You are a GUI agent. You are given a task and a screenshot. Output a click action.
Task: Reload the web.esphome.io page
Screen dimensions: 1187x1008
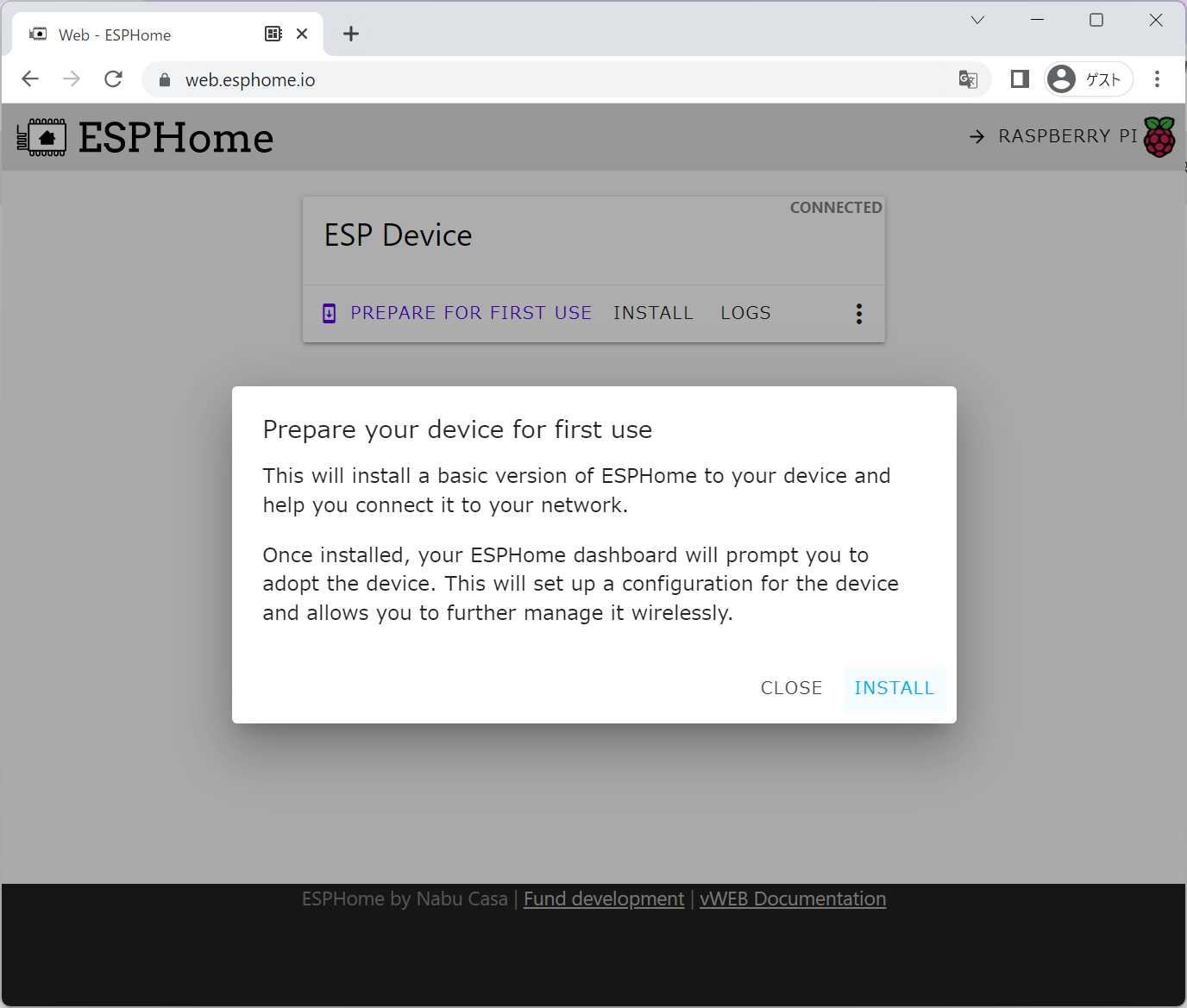pos(113,78)
